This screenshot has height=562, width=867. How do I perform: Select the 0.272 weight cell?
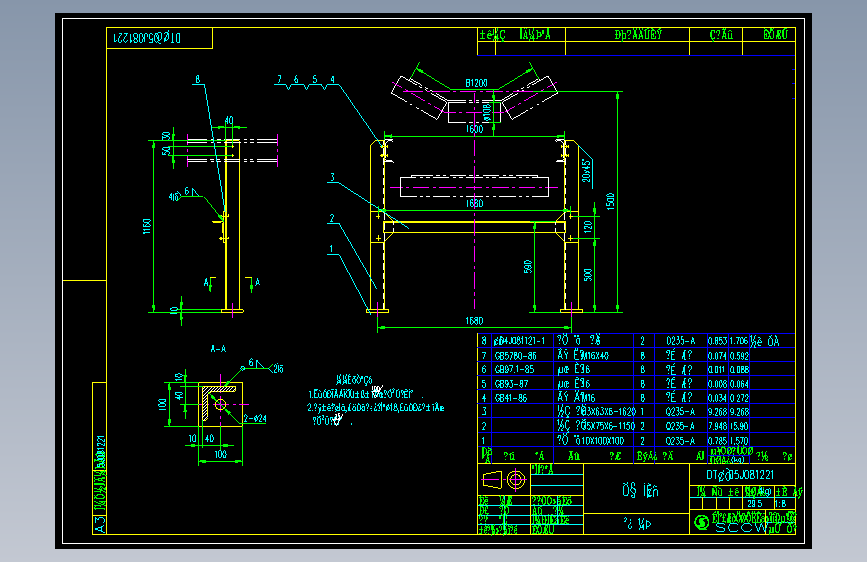click(x=739, y=398)
